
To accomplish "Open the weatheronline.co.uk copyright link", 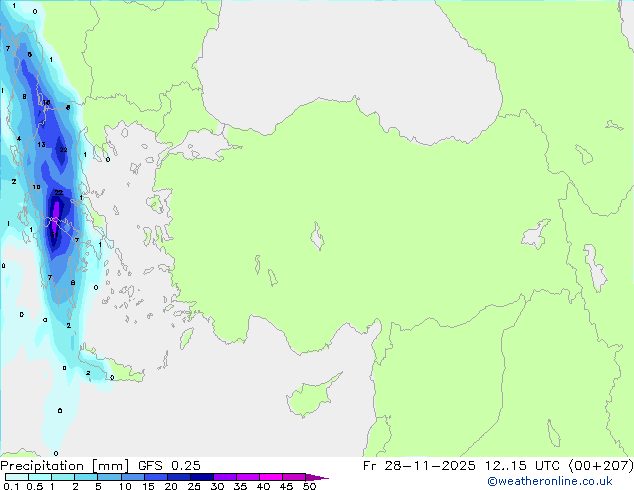I will coord(549,481).
